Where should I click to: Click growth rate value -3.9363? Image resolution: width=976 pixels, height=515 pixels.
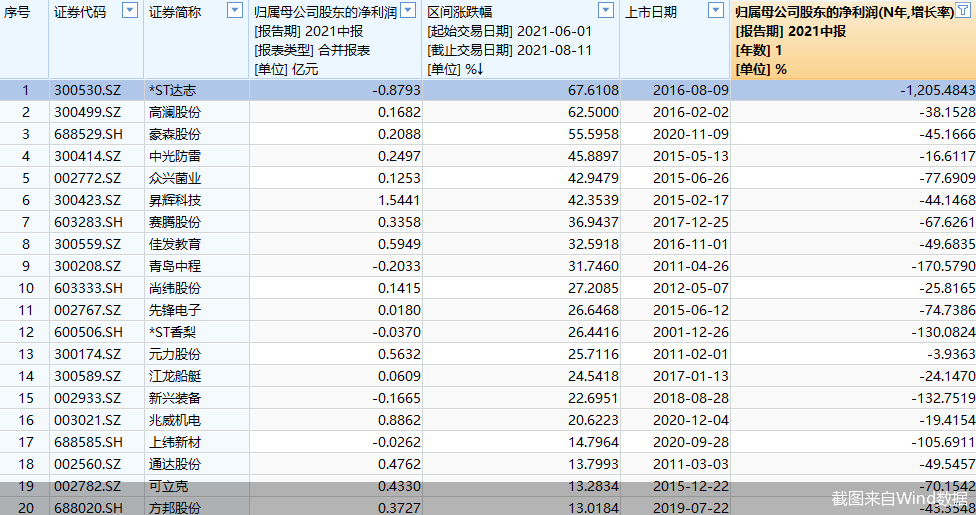[x=951, y=354]
